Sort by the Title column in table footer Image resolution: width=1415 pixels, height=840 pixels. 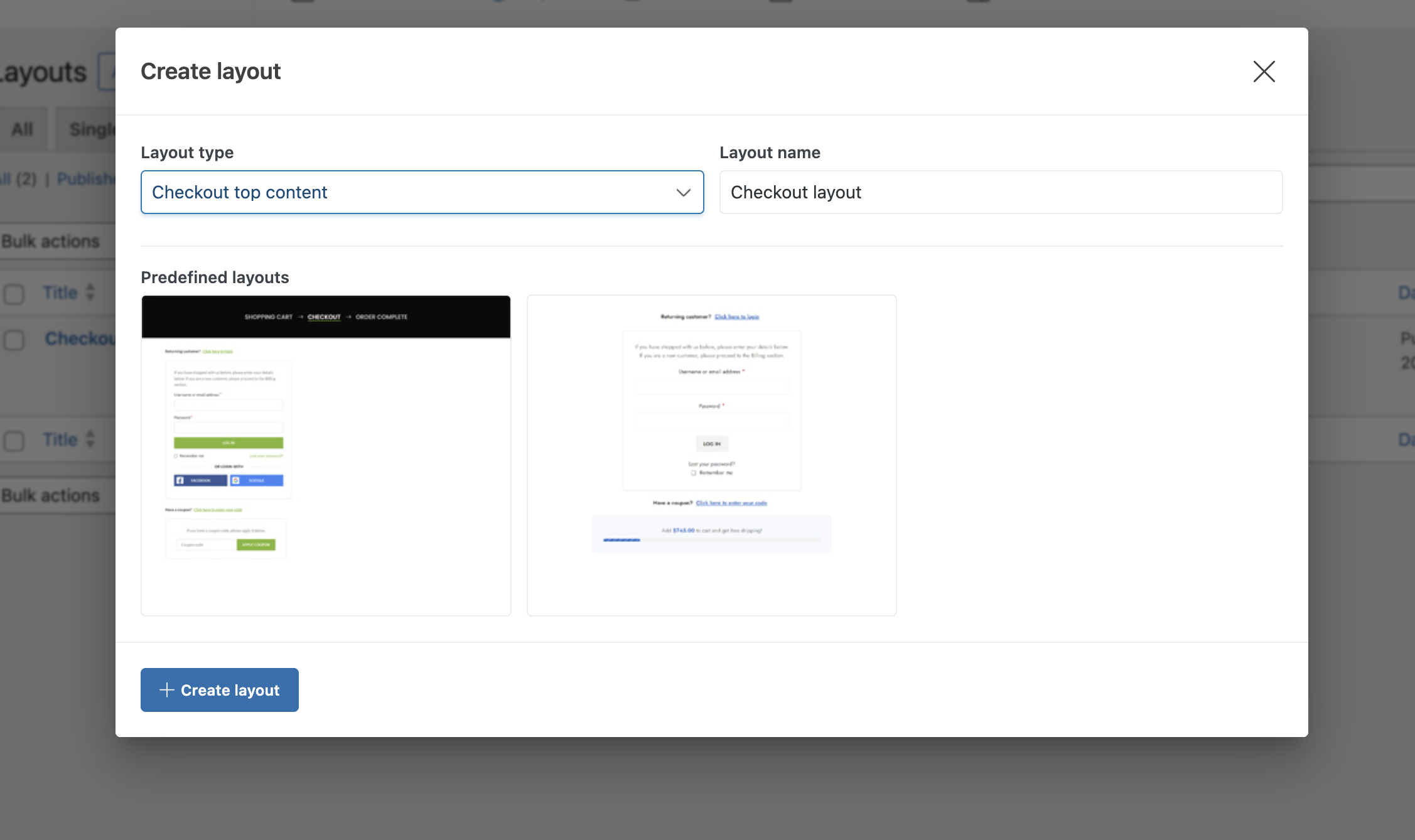(60, 439)
